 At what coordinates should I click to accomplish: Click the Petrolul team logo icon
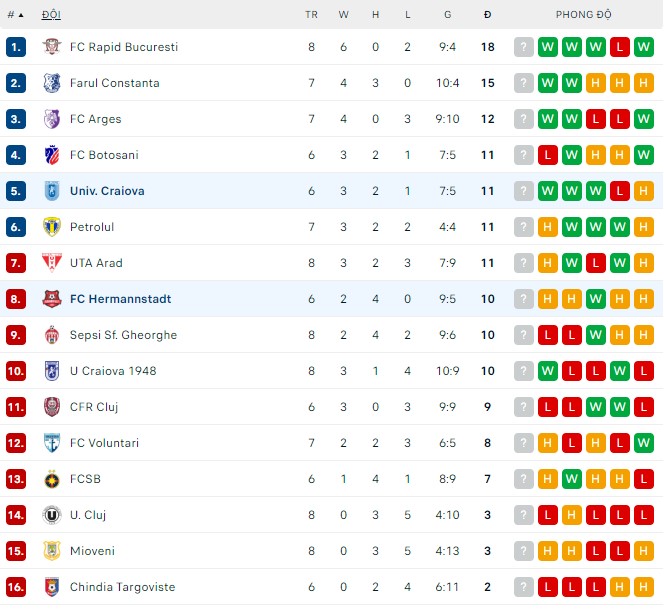click(x=51, y=227)
